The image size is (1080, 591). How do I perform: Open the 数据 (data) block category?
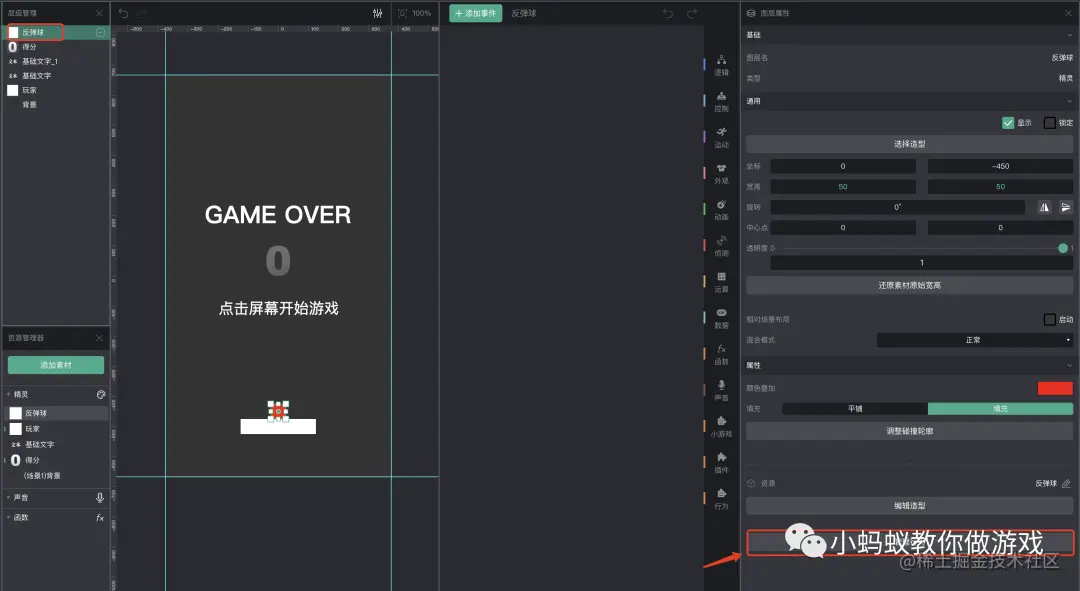pos(721,318)
